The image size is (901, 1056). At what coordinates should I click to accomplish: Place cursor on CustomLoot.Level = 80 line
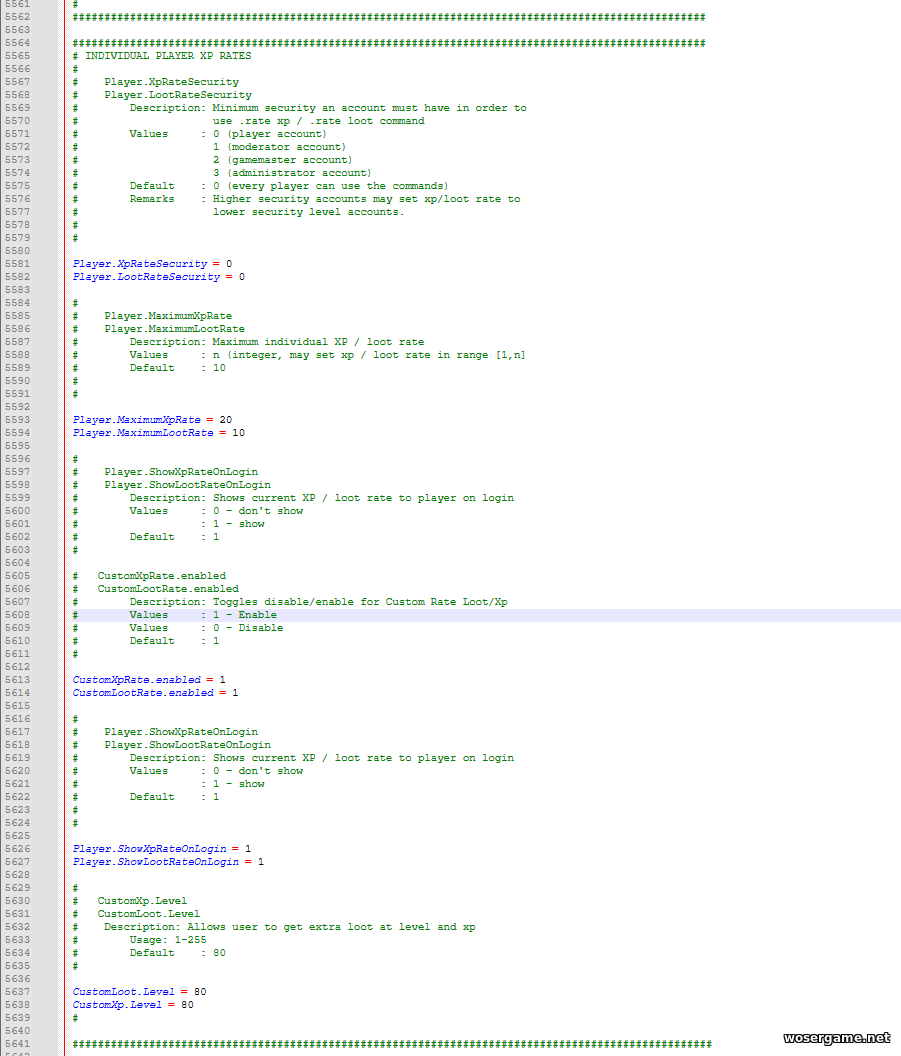click(139, 992)
